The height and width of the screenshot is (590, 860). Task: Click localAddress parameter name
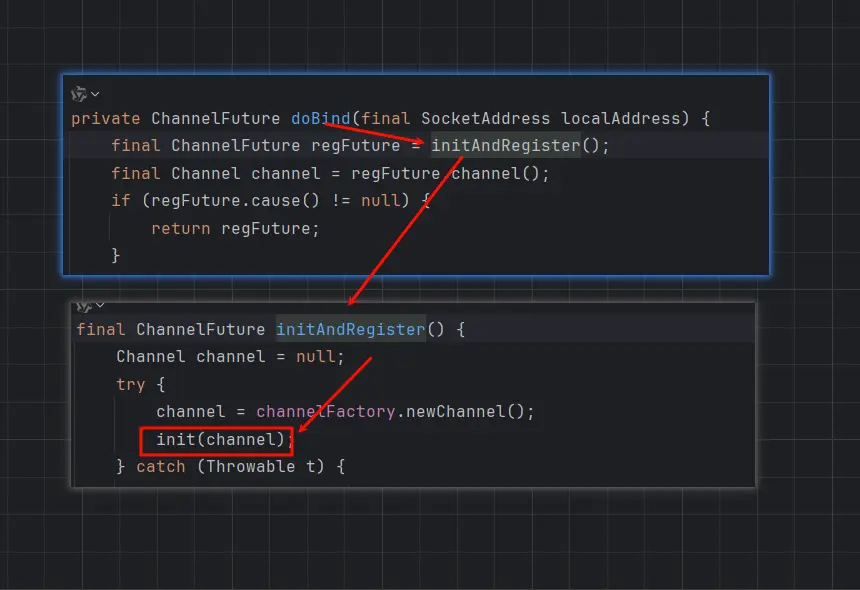click(x=620, y=118)
